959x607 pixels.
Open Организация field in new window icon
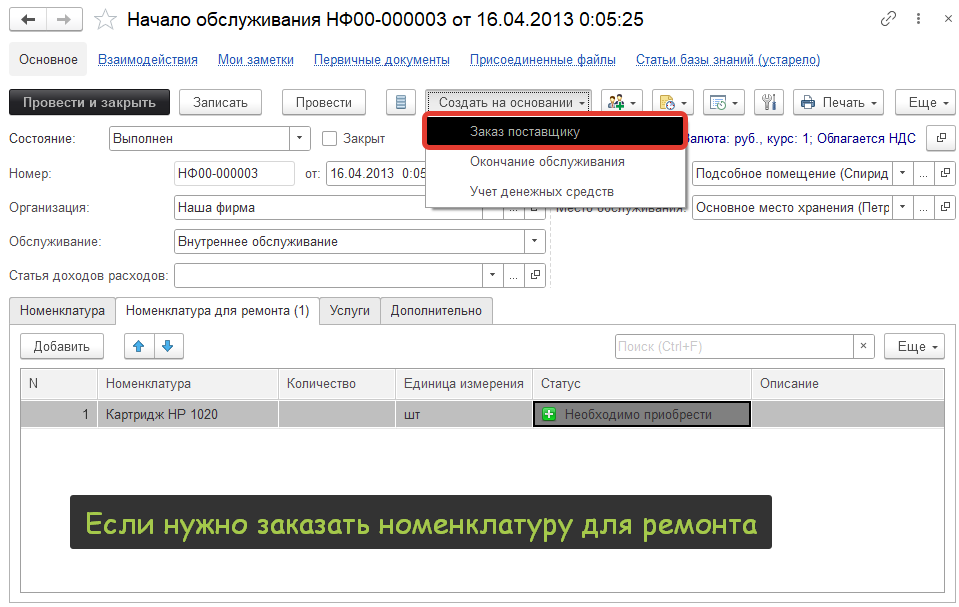click(535, 208)
